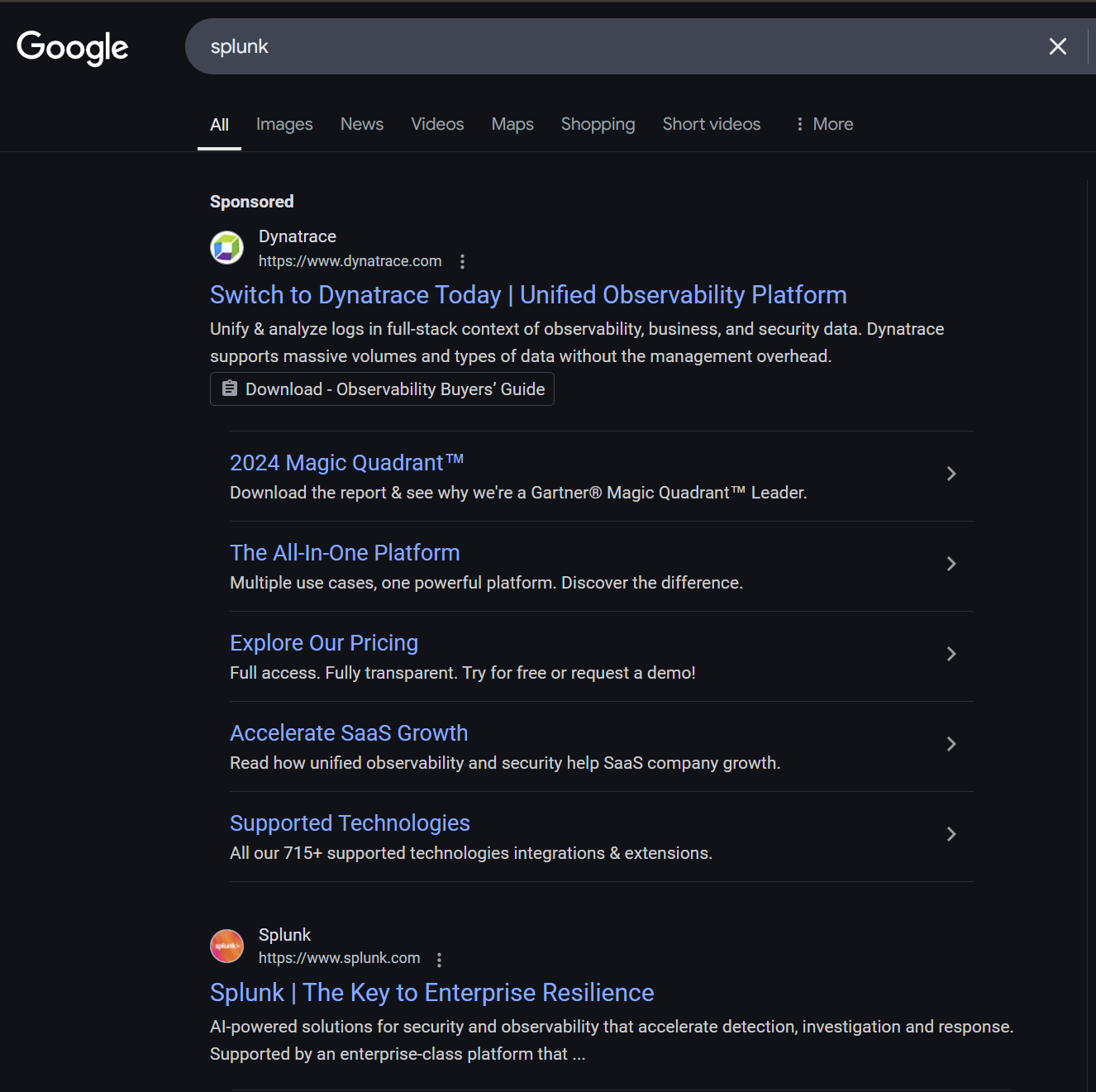Click the Dynatrace advertiser name
Screen dimensions: 1096x1092
coord(298,236)
